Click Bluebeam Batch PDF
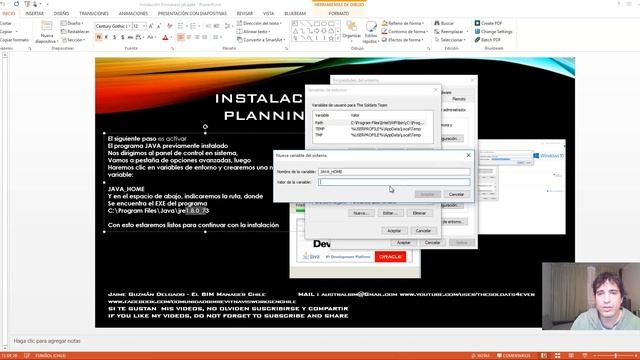The width and height of the screenshot is (640, 360). pyautogui.click(x=487, y=40)
